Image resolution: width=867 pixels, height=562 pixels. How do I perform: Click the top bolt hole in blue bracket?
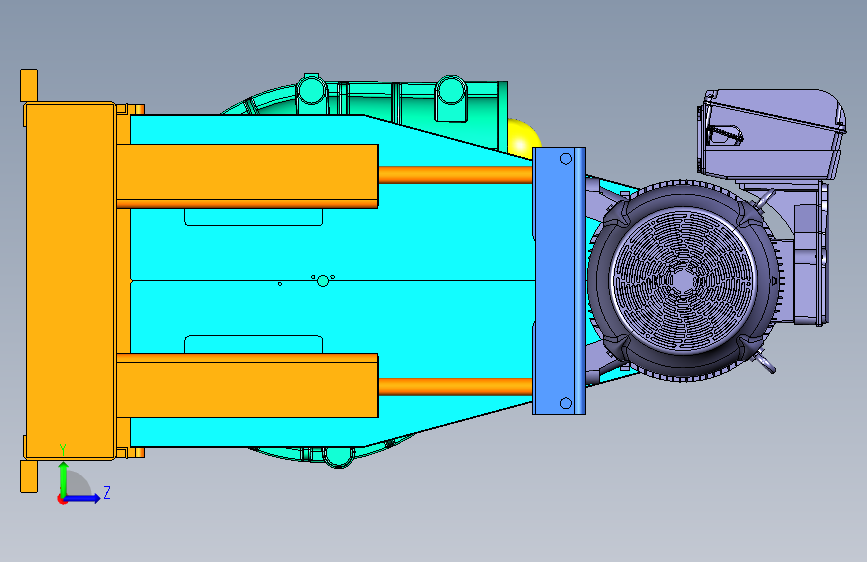pyautogui.click(x=566, y=159)
